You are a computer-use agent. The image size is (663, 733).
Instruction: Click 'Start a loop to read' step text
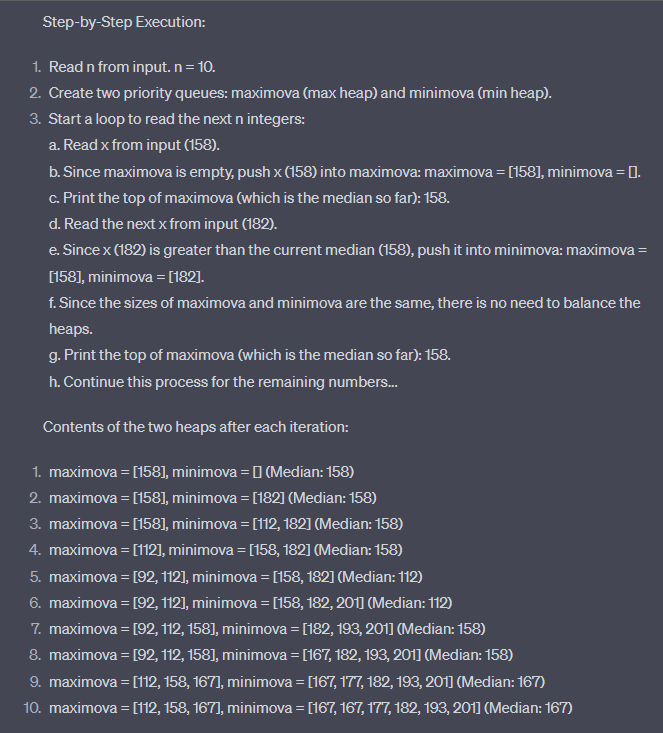tap(176, 119)
